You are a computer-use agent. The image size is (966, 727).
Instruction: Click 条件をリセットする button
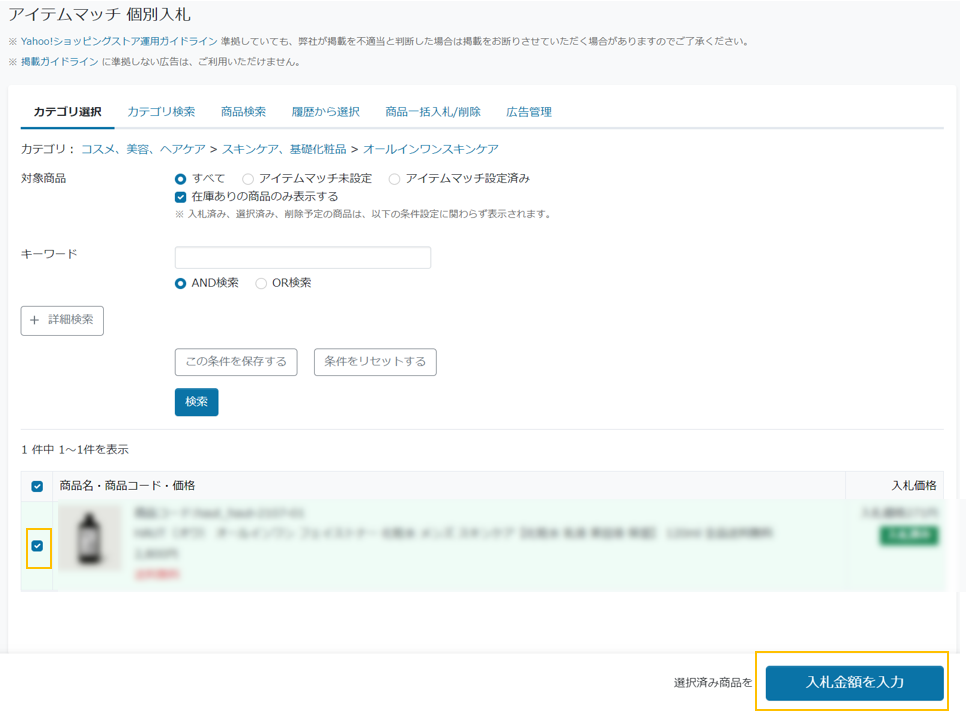pyautogui.click(x=375, y=362)
